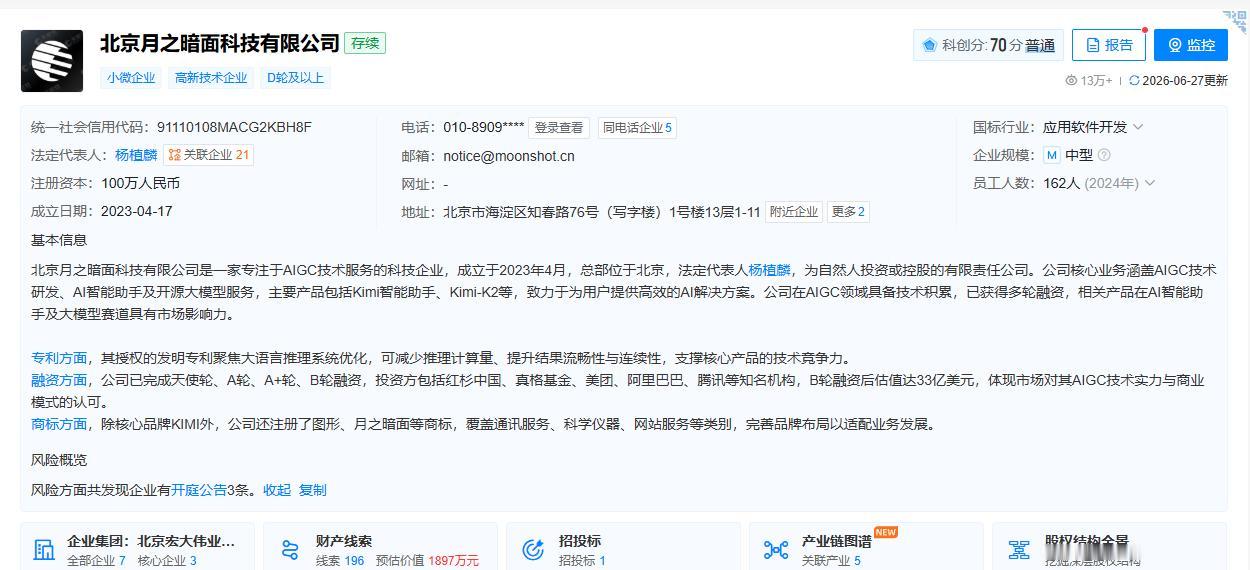Viewport: 1250px width, 570px height.
Task: Open the 招投标 card title
Action: pyautogui.click(x=580, y=541)
